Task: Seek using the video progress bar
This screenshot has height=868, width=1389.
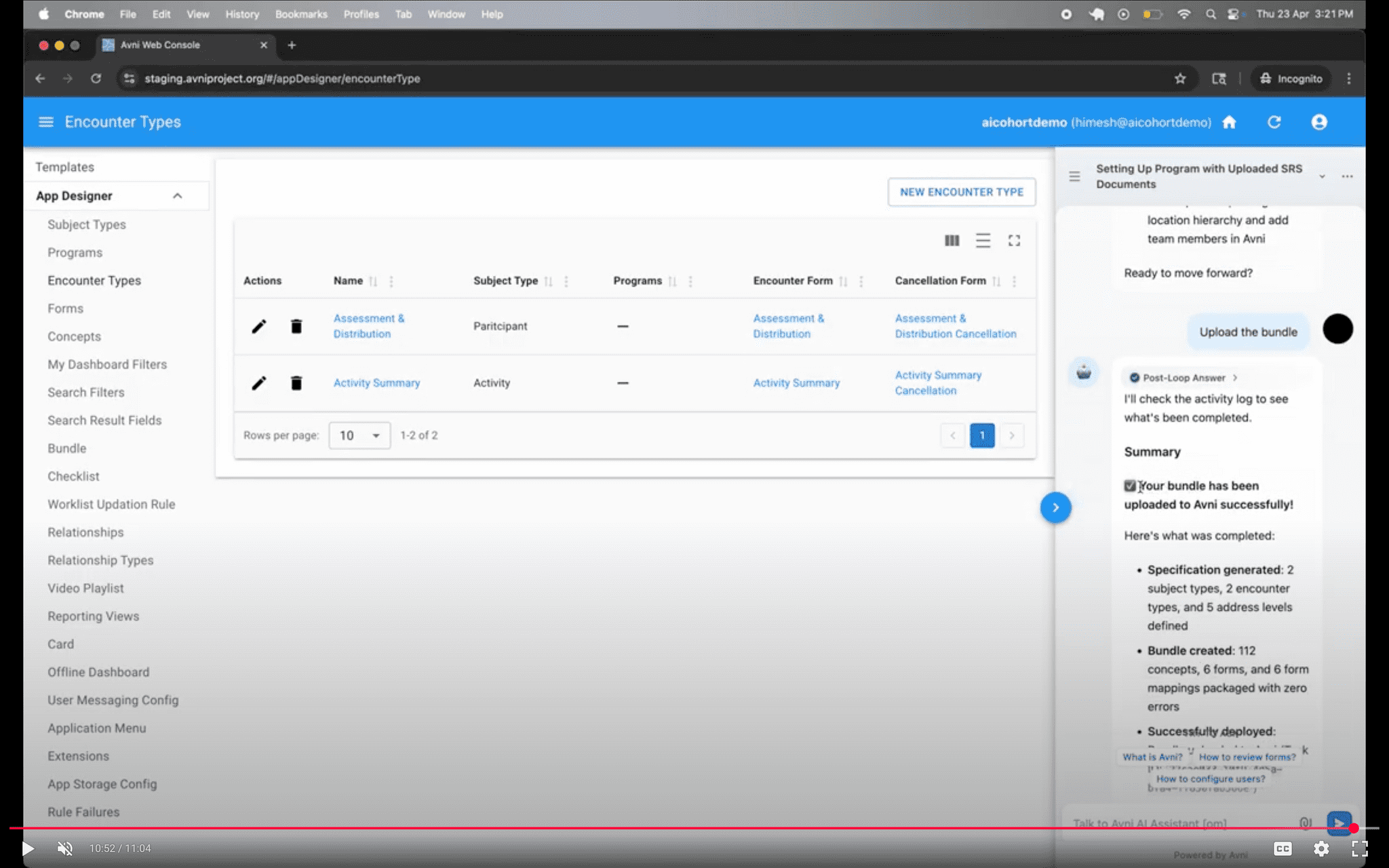Action: click(694, 826)
